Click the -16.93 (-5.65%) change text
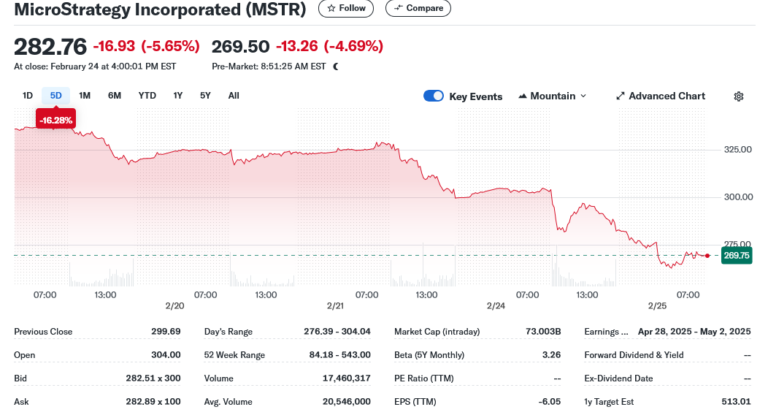 click(146, 47)
